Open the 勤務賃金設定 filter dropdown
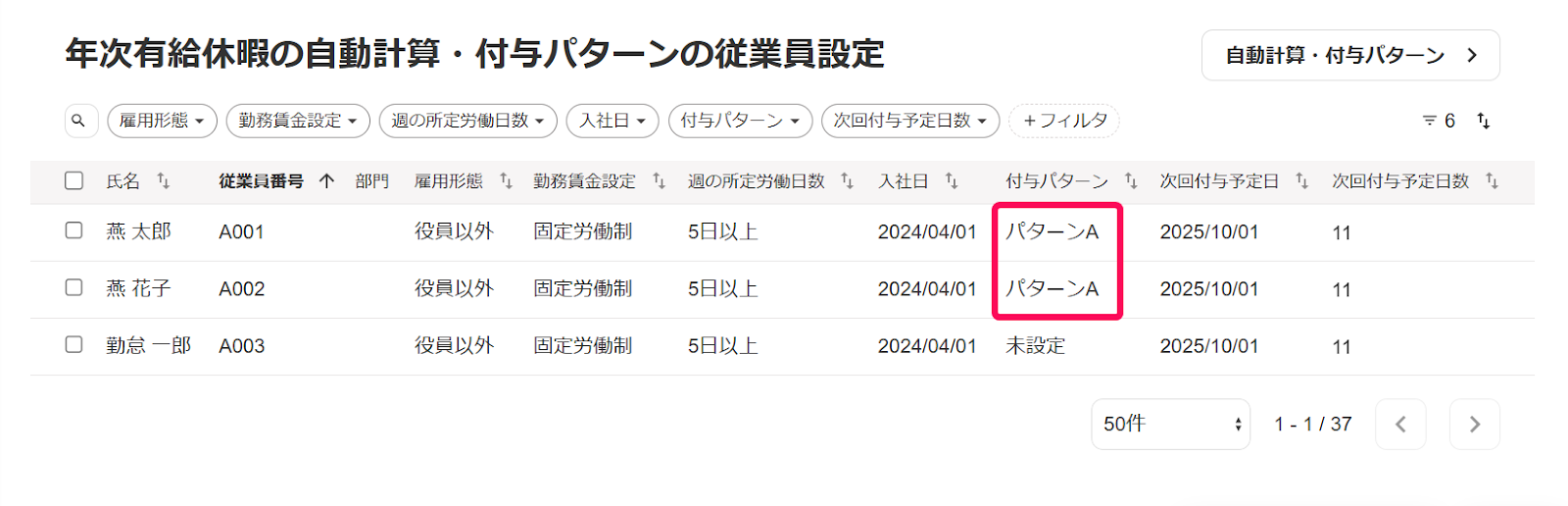Viewport: 1568px width, 506px height. click(298, 121)
